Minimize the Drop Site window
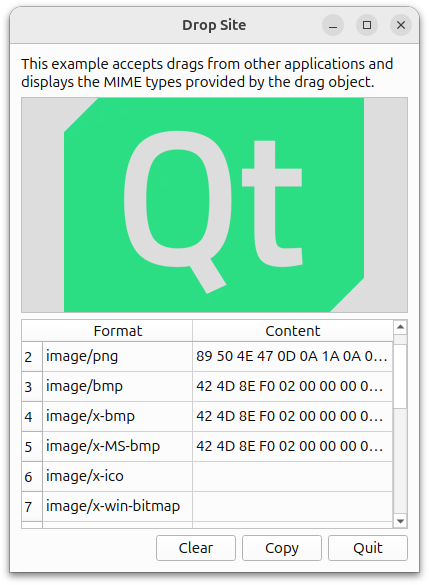 coord(333,25)
